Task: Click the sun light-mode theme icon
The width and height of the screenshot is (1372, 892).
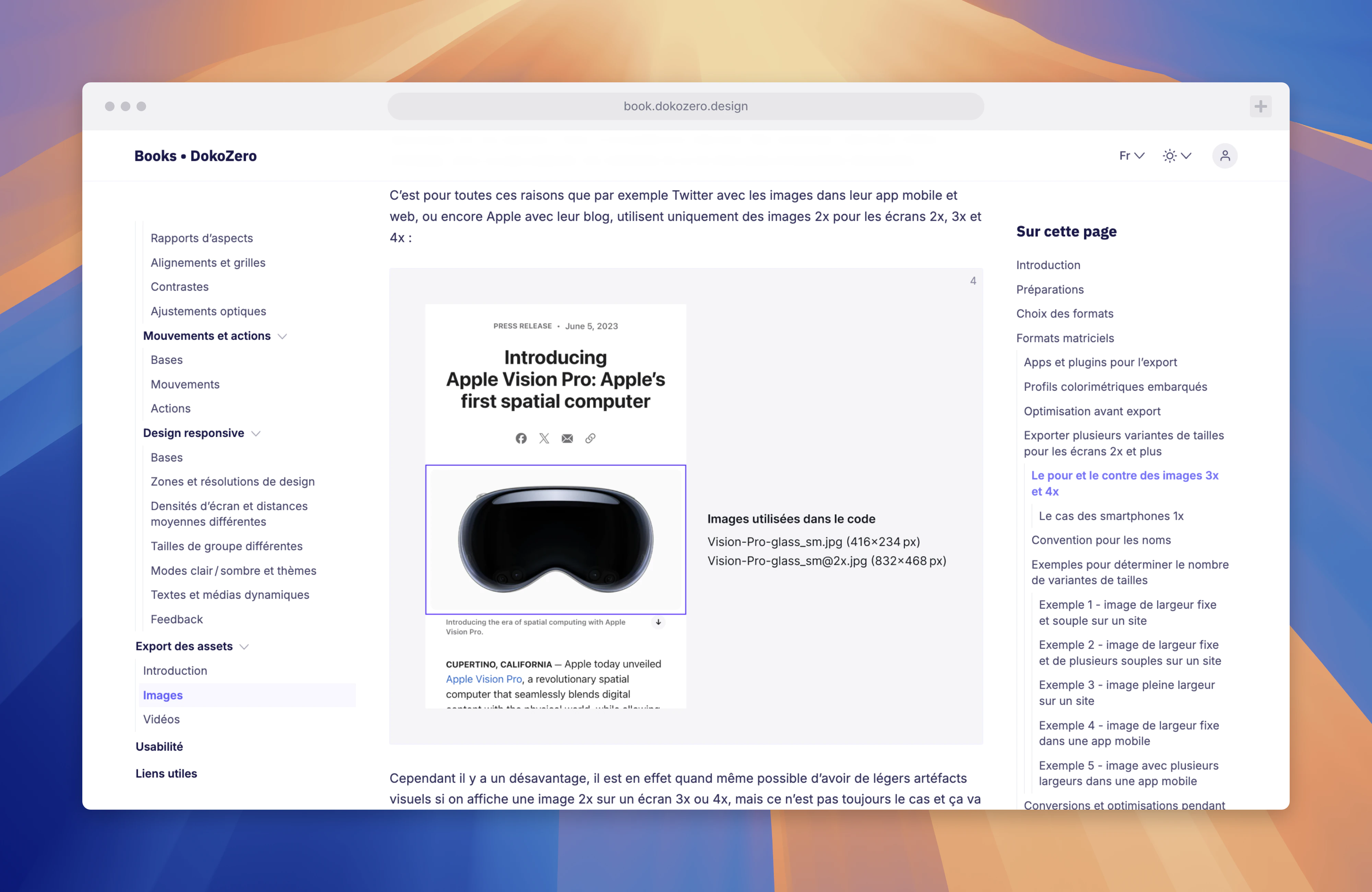Action: (1169, 156)
